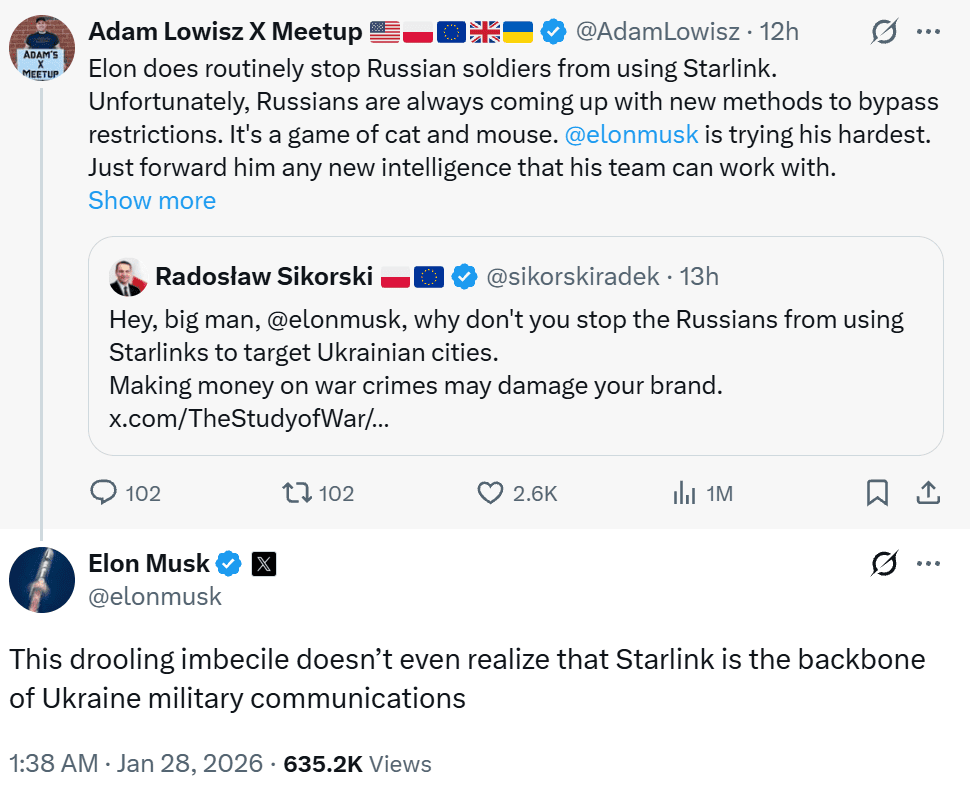The width and height of the screenshot is (970, 790).
Task: Open more options on Elon Musk's post
Action: point(929,564)
